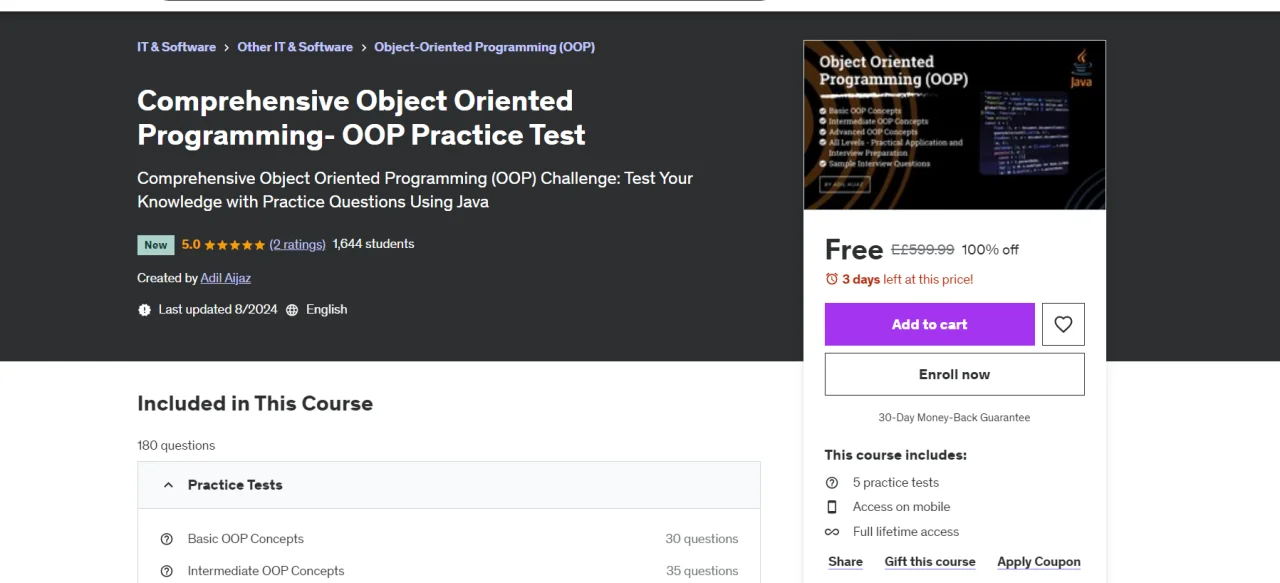Click the This course includes heading

coord(896,455)
